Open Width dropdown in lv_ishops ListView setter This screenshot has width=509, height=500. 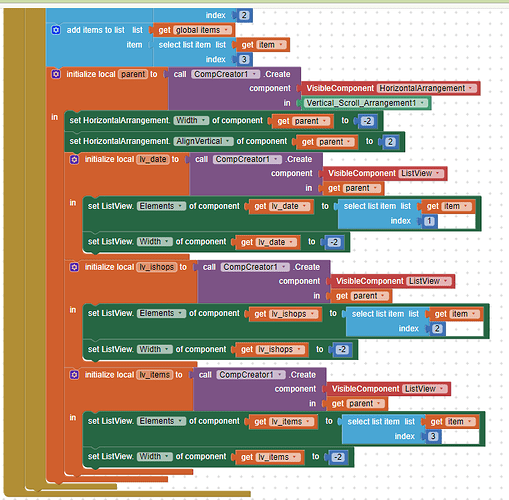tap(155, 349)
